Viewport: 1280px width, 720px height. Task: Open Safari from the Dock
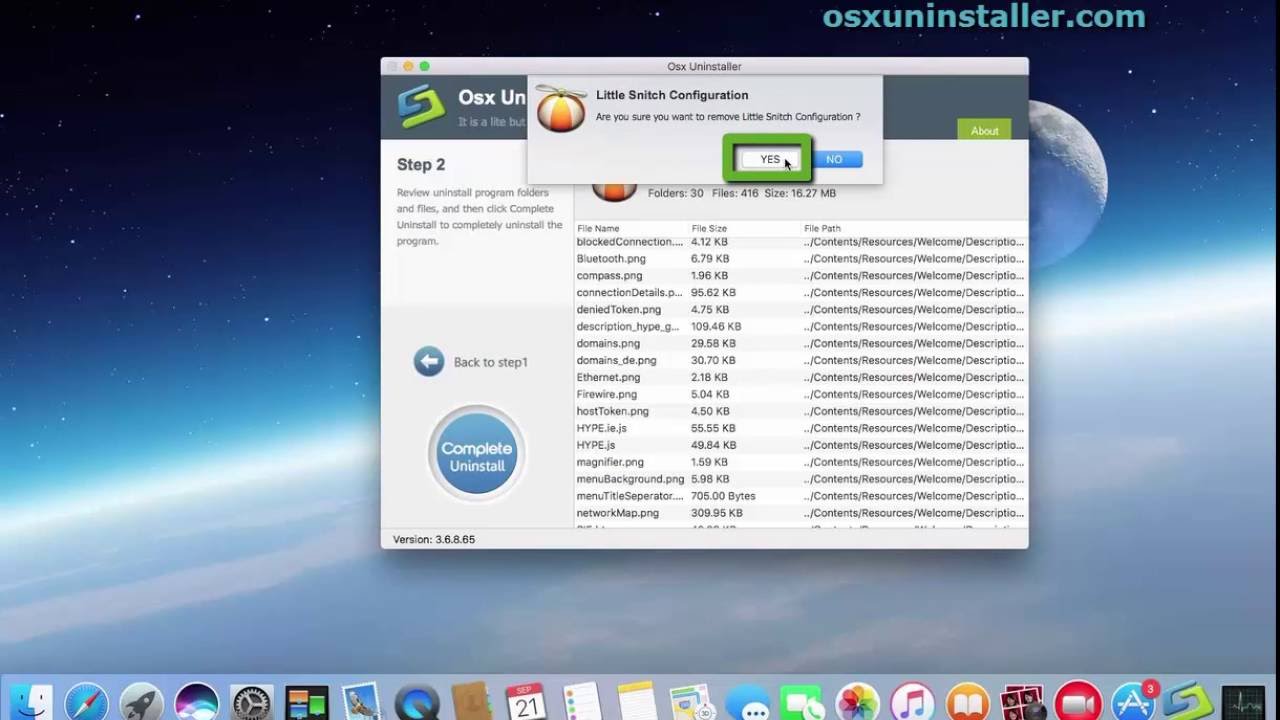tap(87, 702)
